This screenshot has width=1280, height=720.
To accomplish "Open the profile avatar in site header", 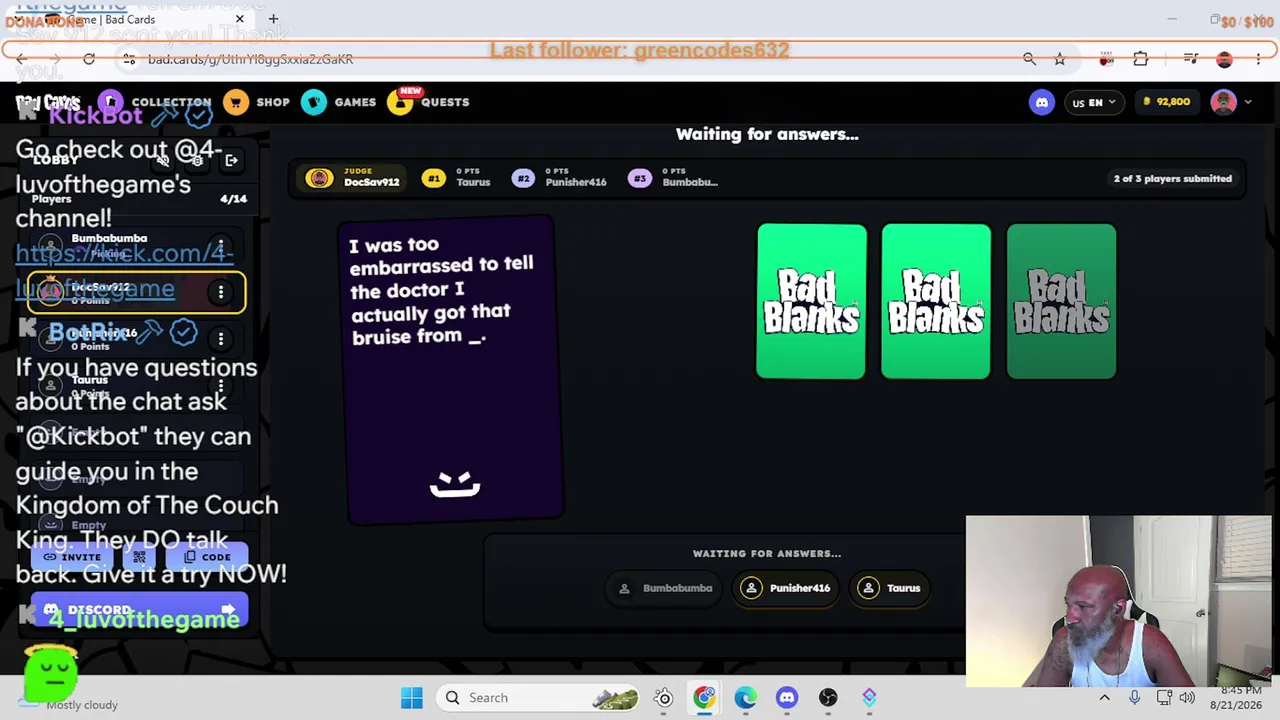I will pyautogui.click(x=1223, y=102).
